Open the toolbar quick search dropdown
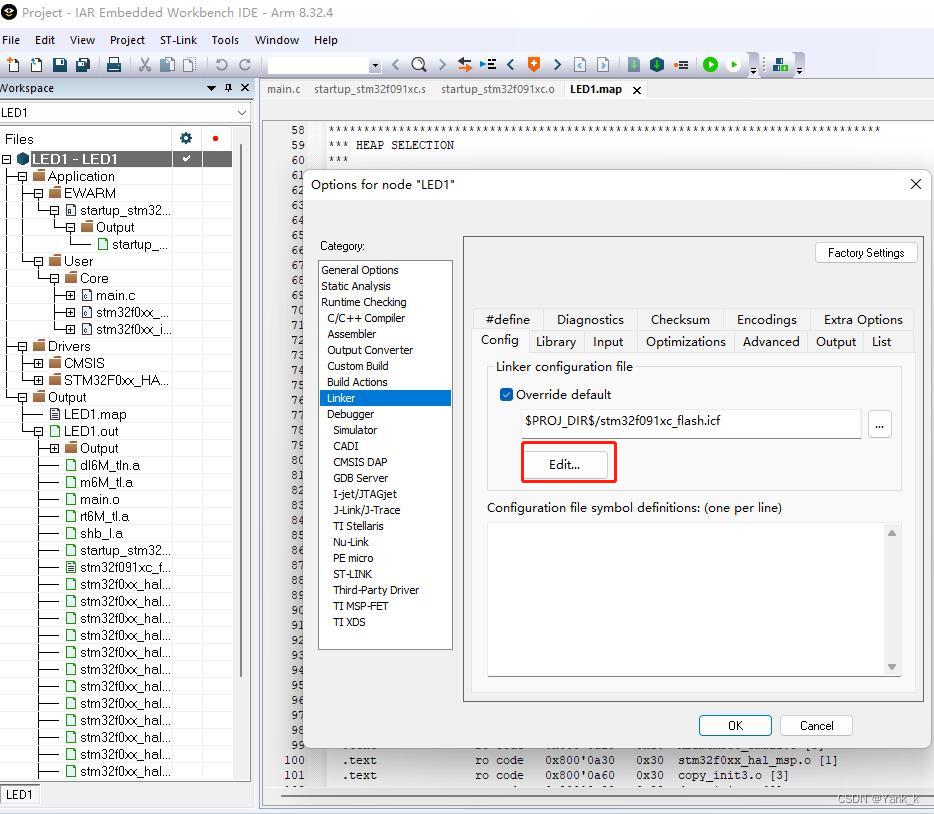 [x=375, y=66]
